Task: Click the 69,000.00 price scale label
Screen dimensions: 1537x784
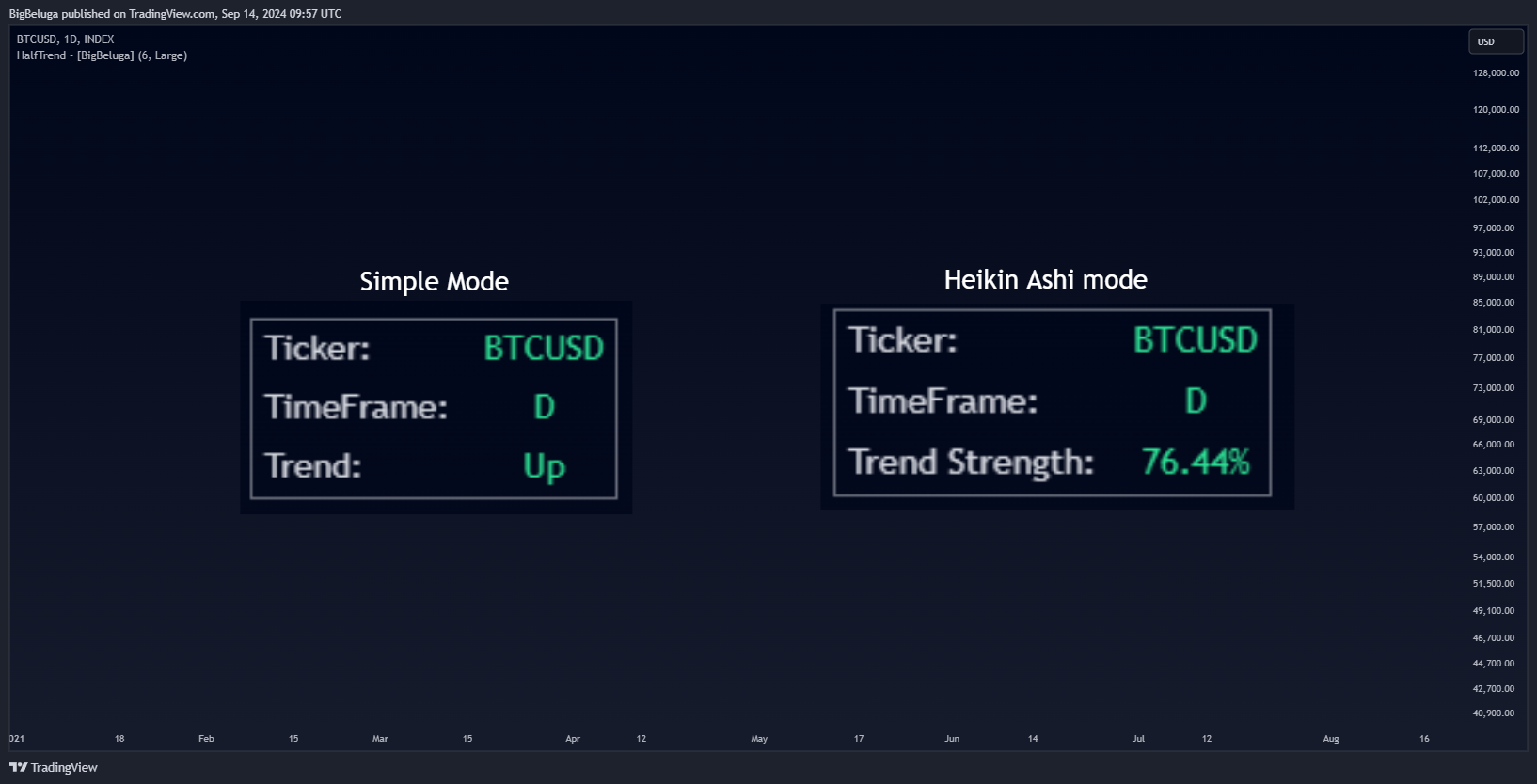Action: point(1494,419)
